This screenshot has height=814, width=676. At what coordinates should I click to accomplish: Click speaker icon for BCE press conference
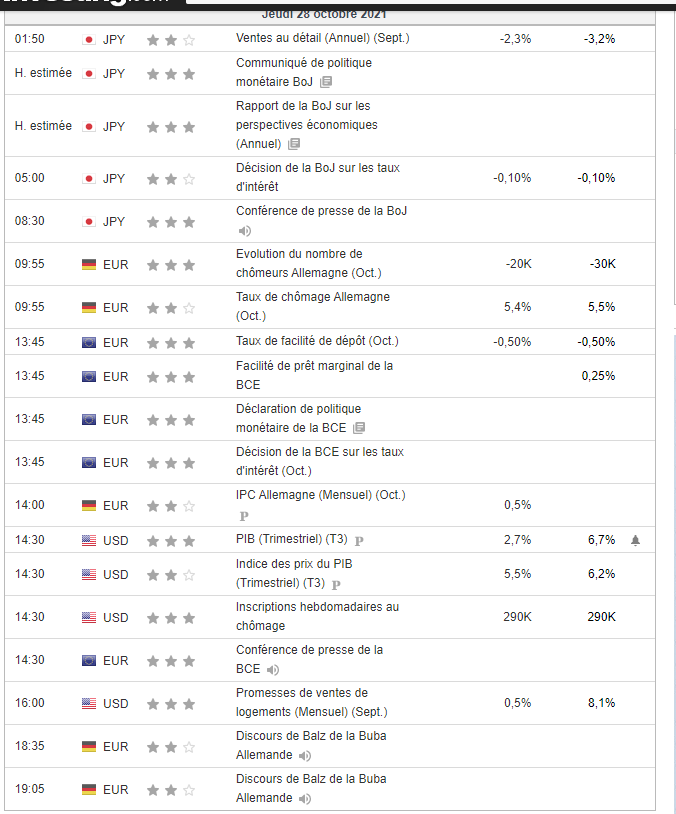273,669
